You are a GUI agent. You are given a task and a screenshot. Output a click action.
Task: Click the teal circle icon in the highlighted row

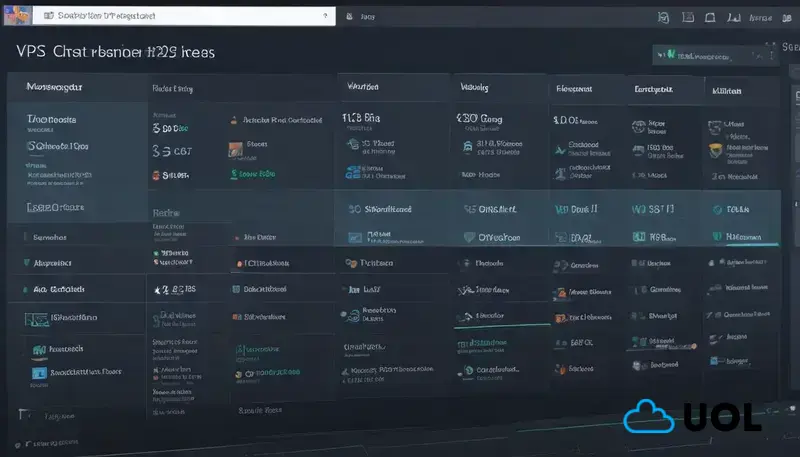pyautogui.click(x=717, y=210)
